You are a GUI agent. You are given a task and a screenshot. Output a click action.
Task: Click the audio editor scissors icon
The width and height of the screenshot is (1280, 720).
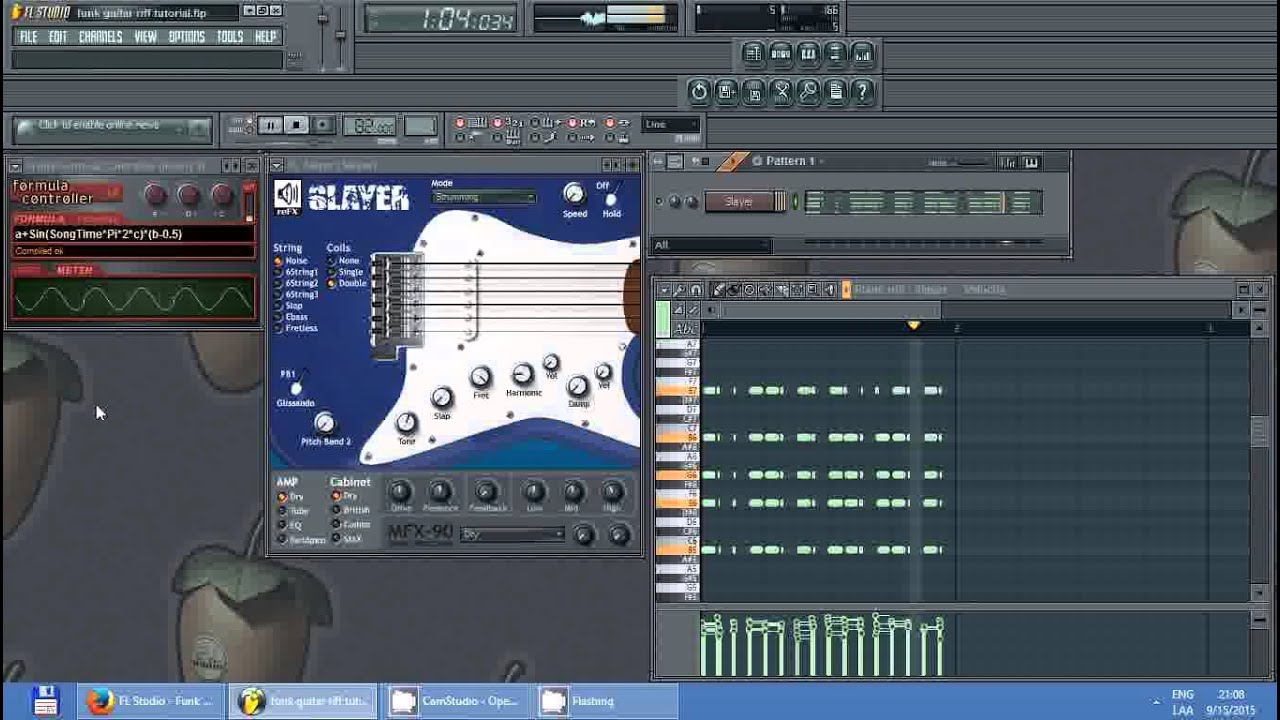[781, 92]
